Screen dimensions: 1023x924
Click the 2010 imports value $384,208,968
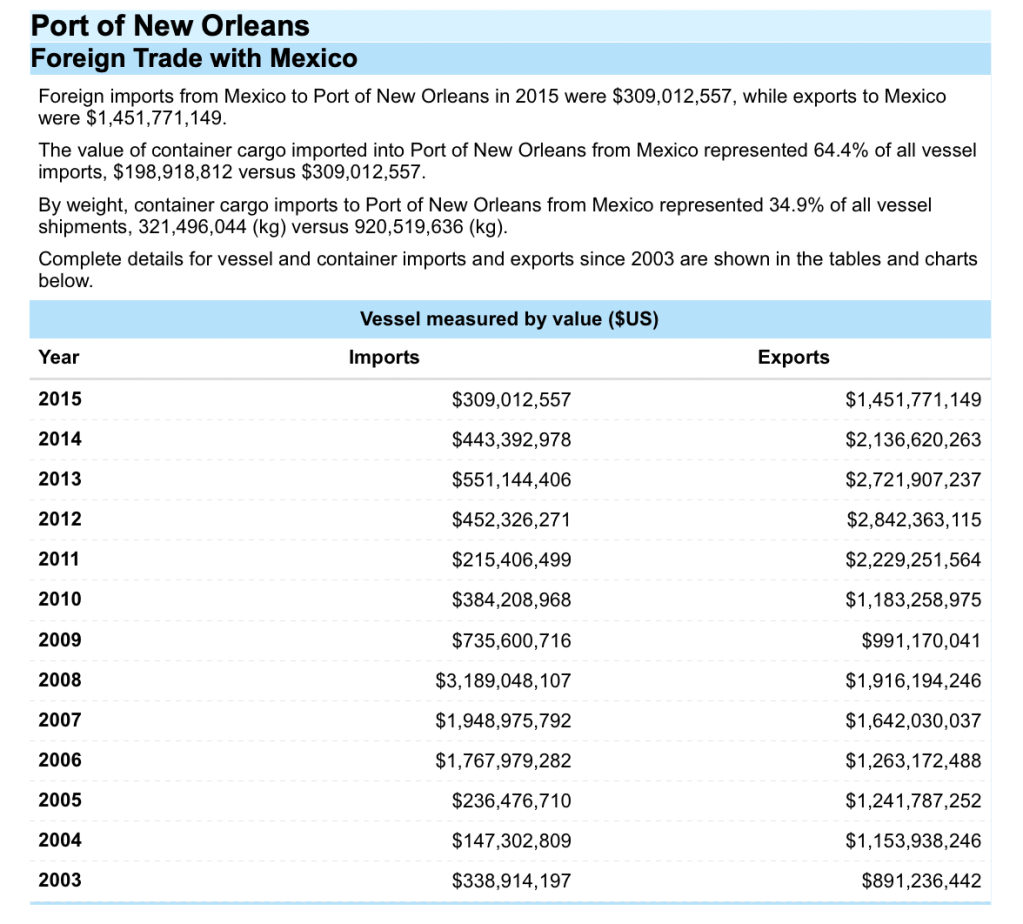(511, 600)
